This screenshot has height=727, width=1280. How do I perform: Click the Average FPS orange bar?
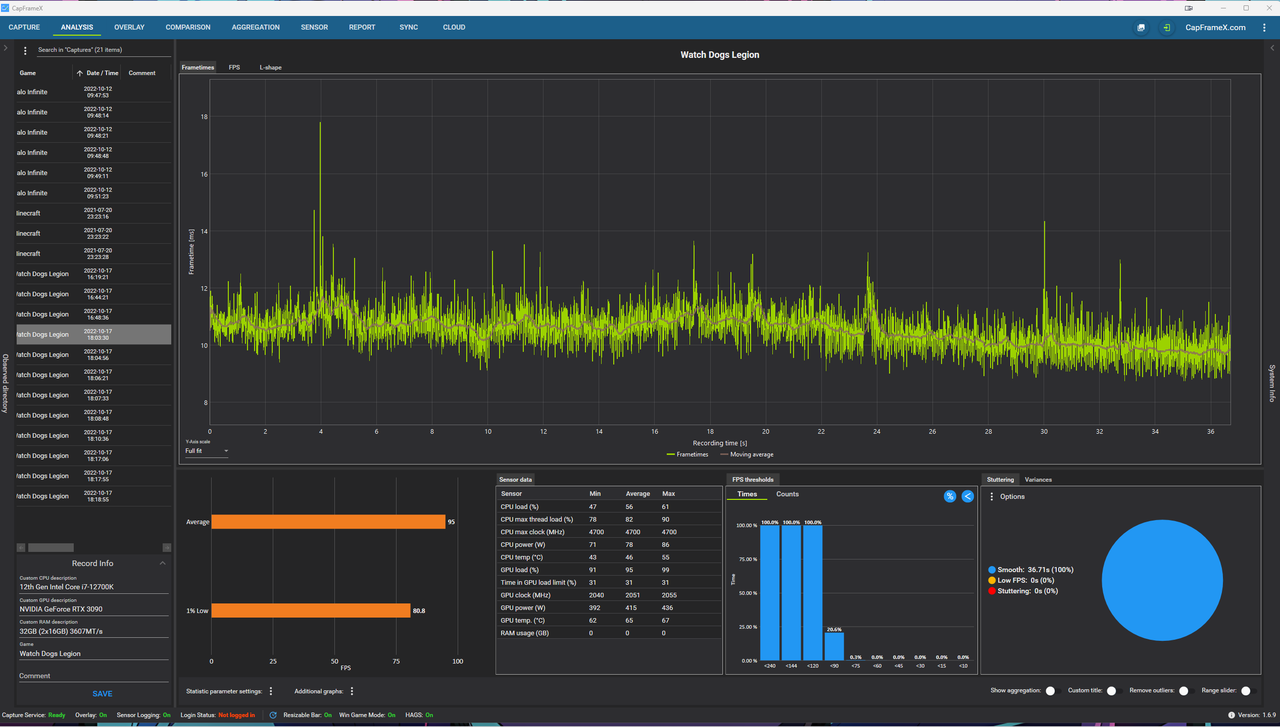coord(328,522)
